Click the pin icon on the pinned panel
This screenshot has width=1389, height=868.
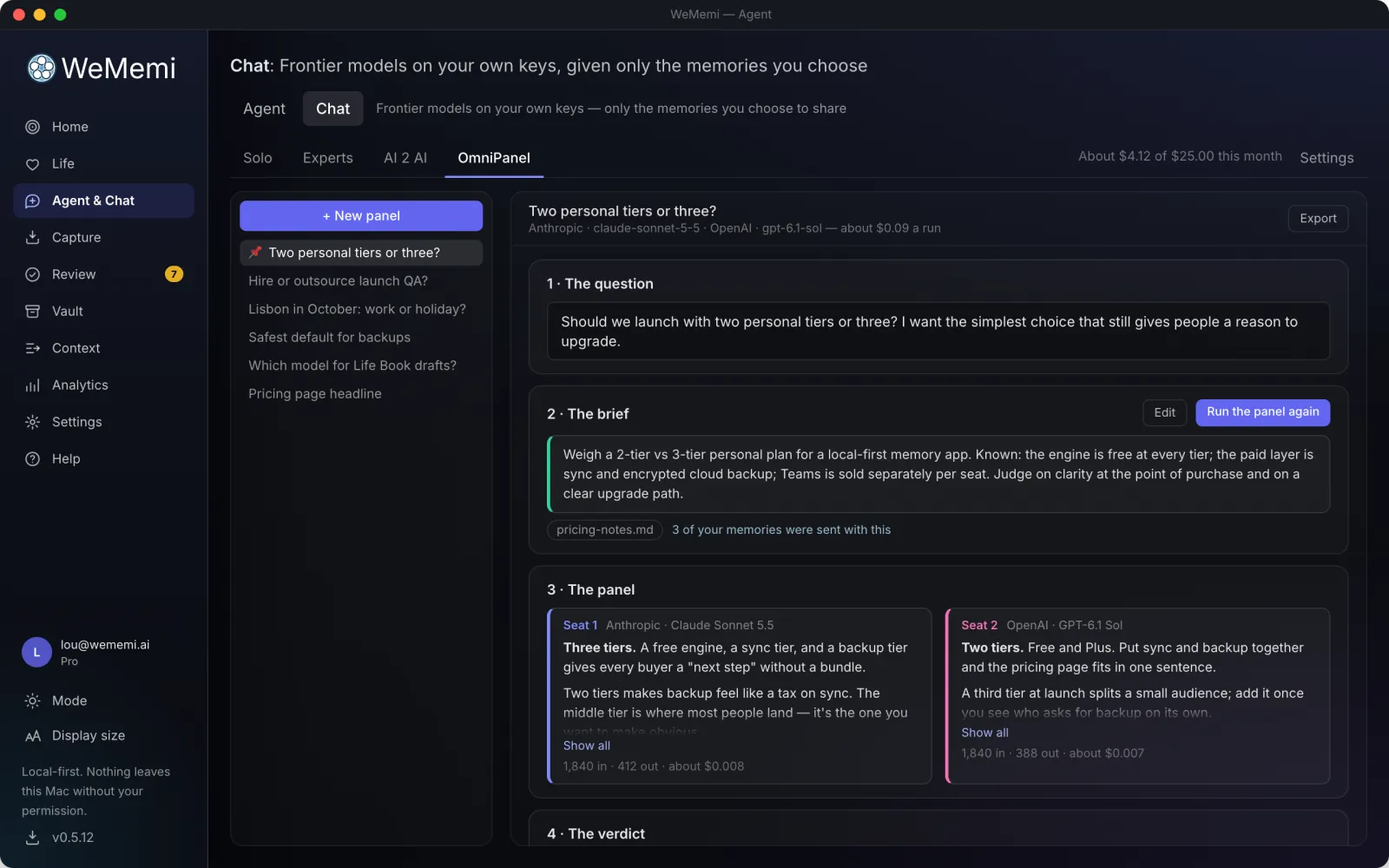[255, 253]
